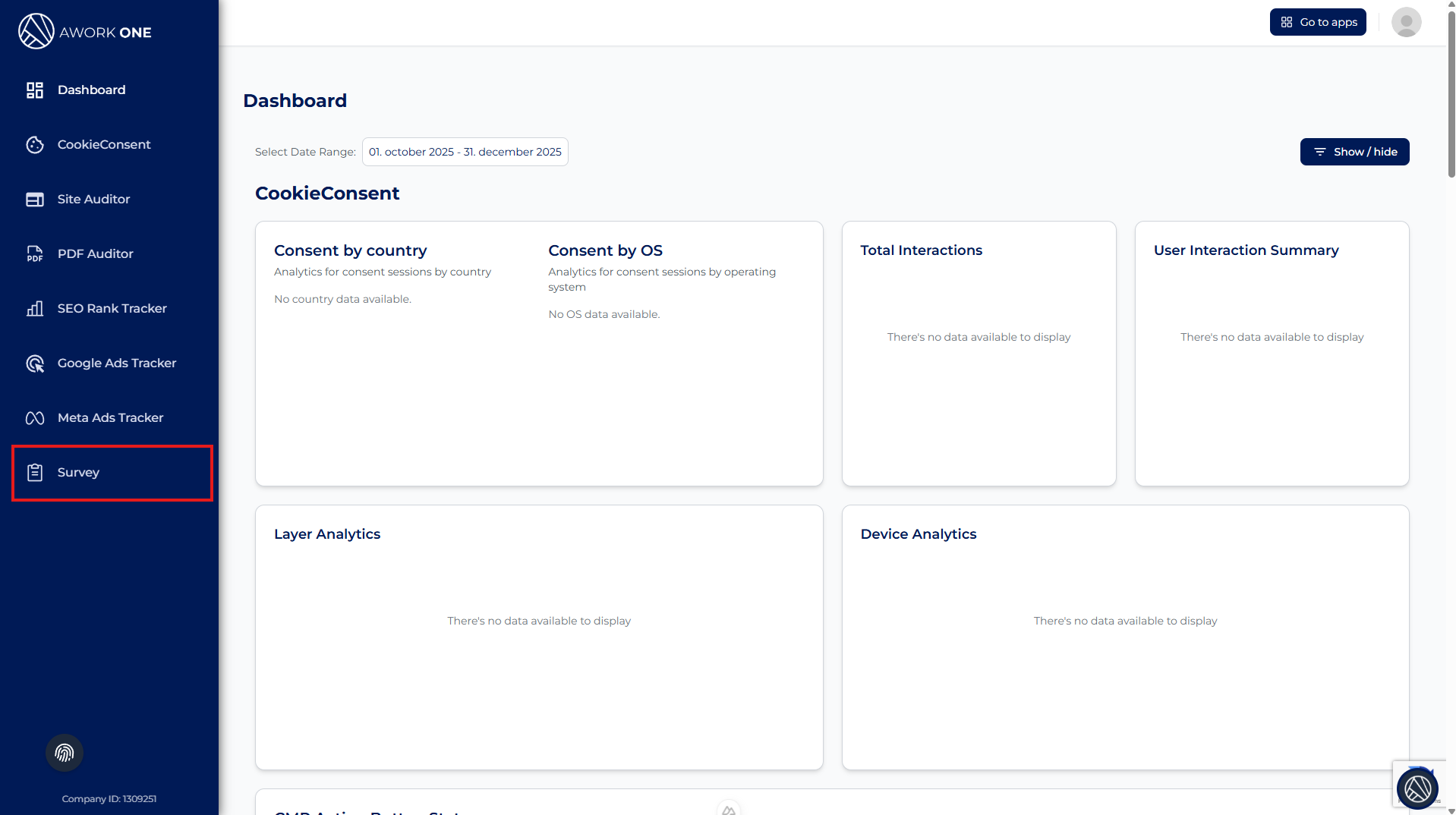
Task: Click the AWORK ONE logo
Action: 85,32
